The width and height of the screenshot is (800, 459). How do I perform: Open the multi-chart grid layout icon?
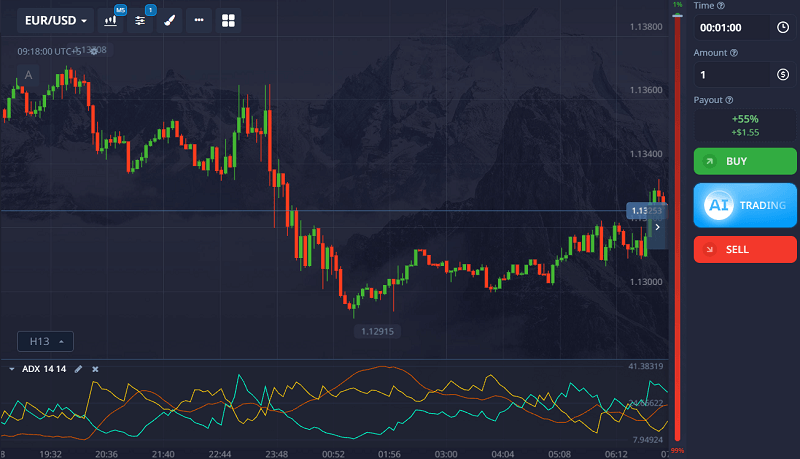pos(228,20)
